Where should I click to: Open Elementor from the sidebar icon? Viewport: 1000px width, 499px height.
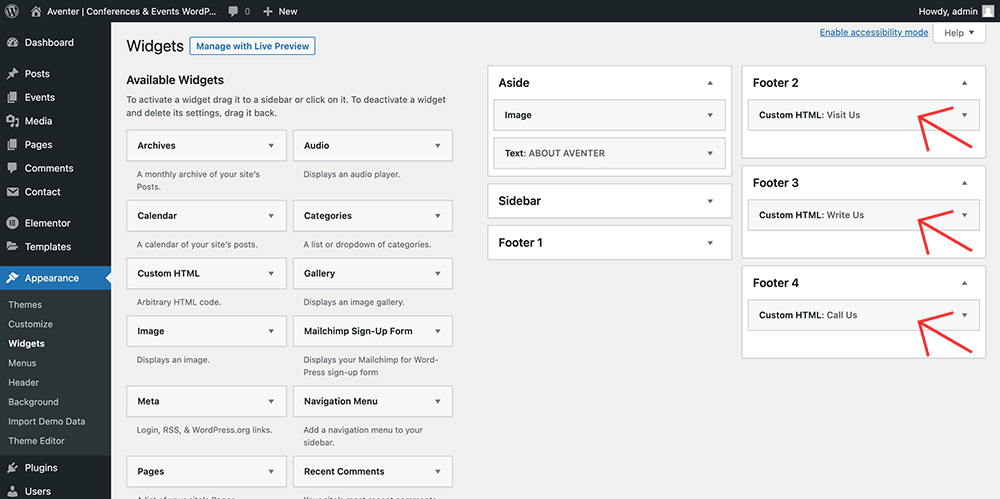[13, 223]
